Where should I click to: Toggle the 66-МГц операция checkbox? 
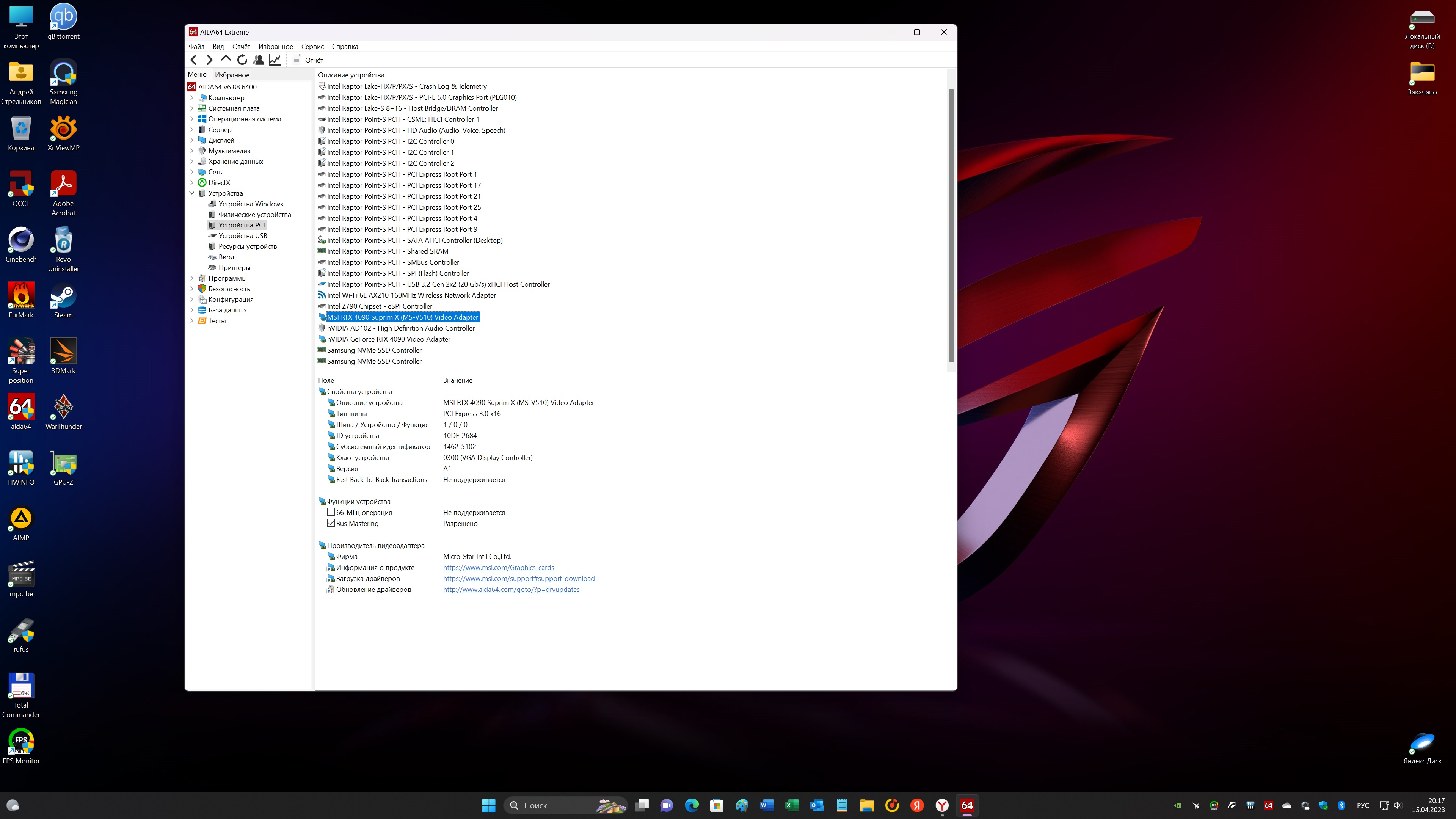tap(331, 512)
